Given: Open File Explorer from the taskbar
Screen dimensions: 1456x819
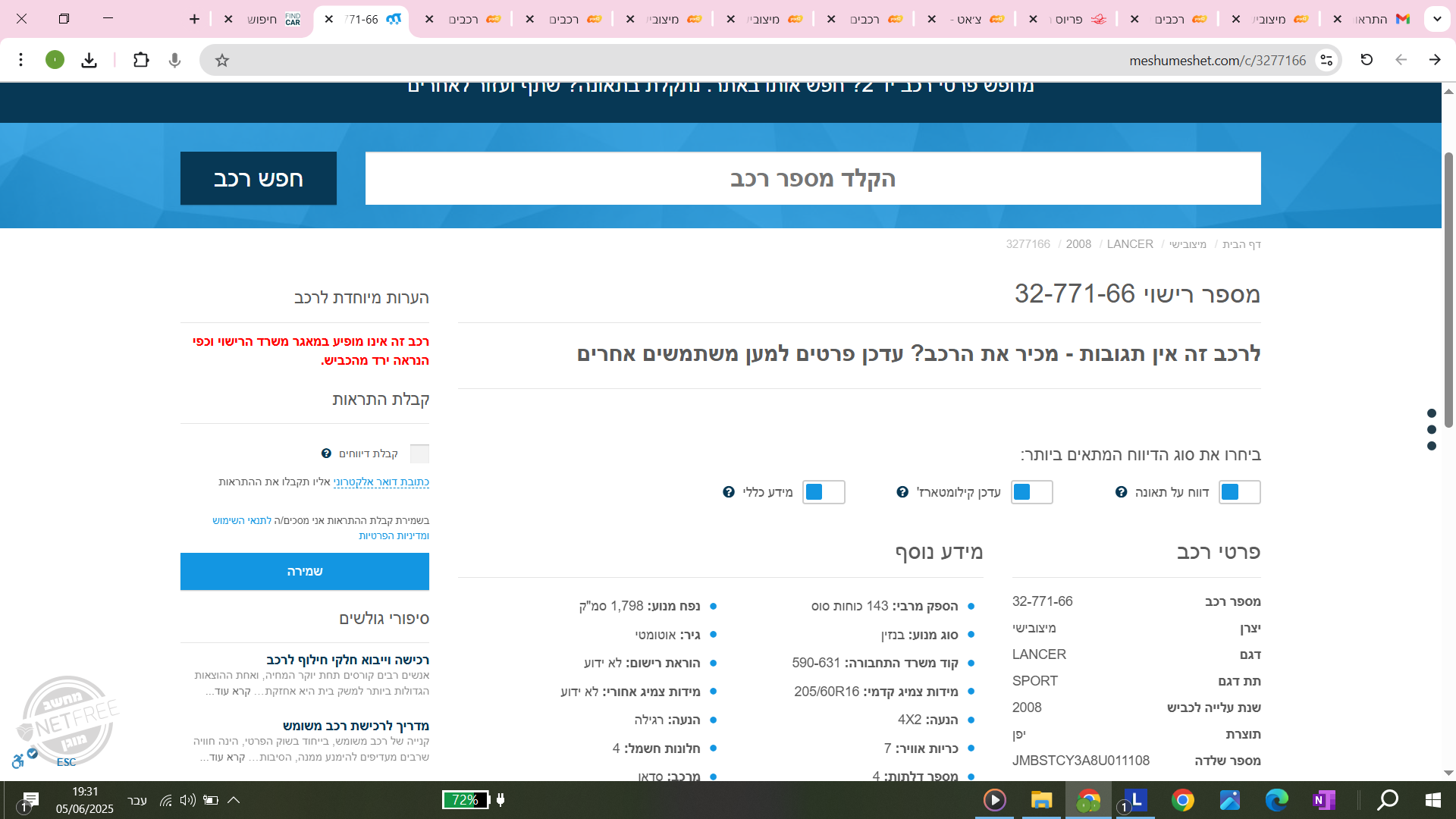Looking at the screenshot, I should coord(1041,800).
